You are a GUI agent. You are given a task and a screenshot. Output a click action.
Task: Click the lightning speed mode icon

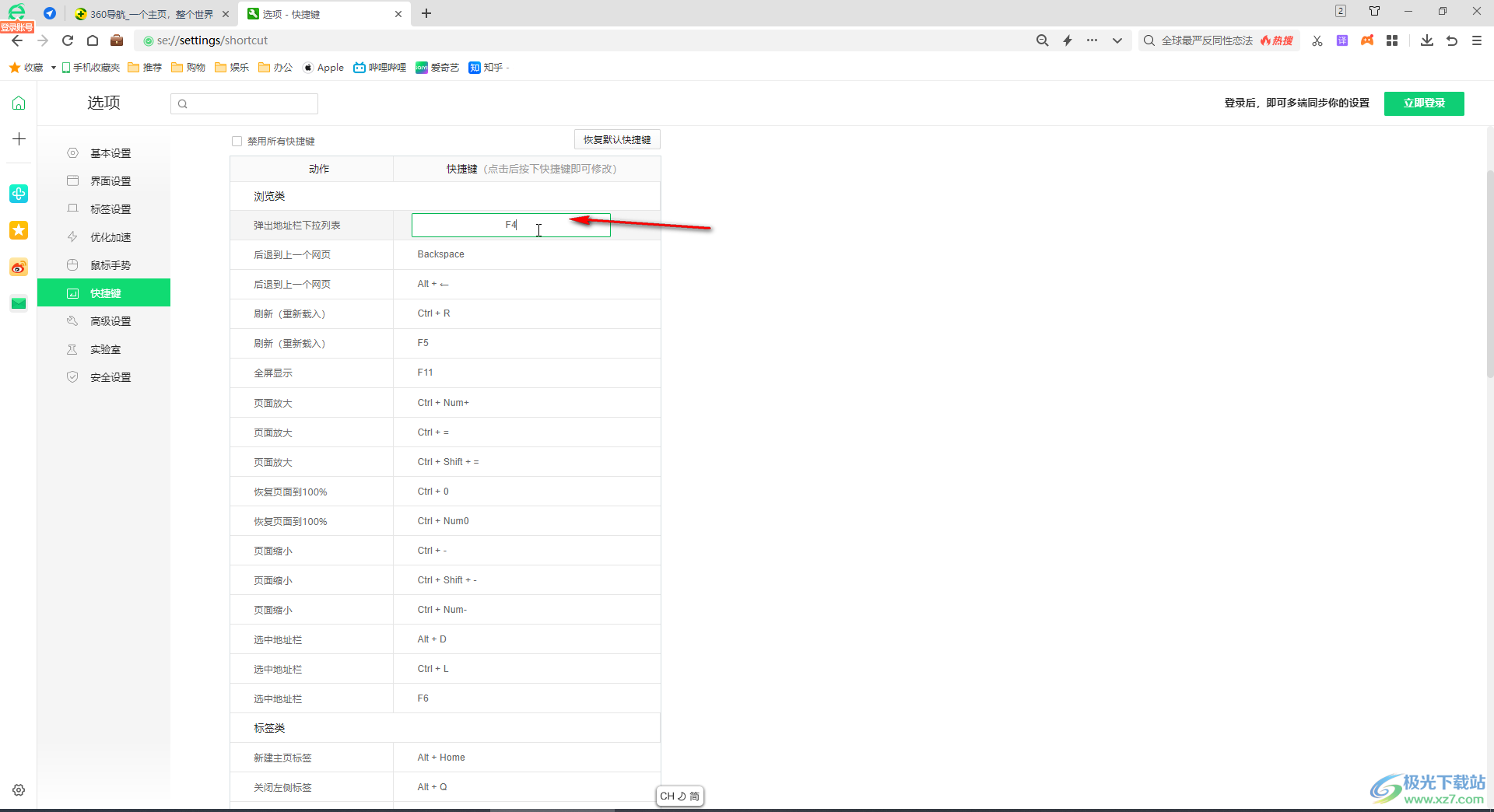pos(1068,40)
